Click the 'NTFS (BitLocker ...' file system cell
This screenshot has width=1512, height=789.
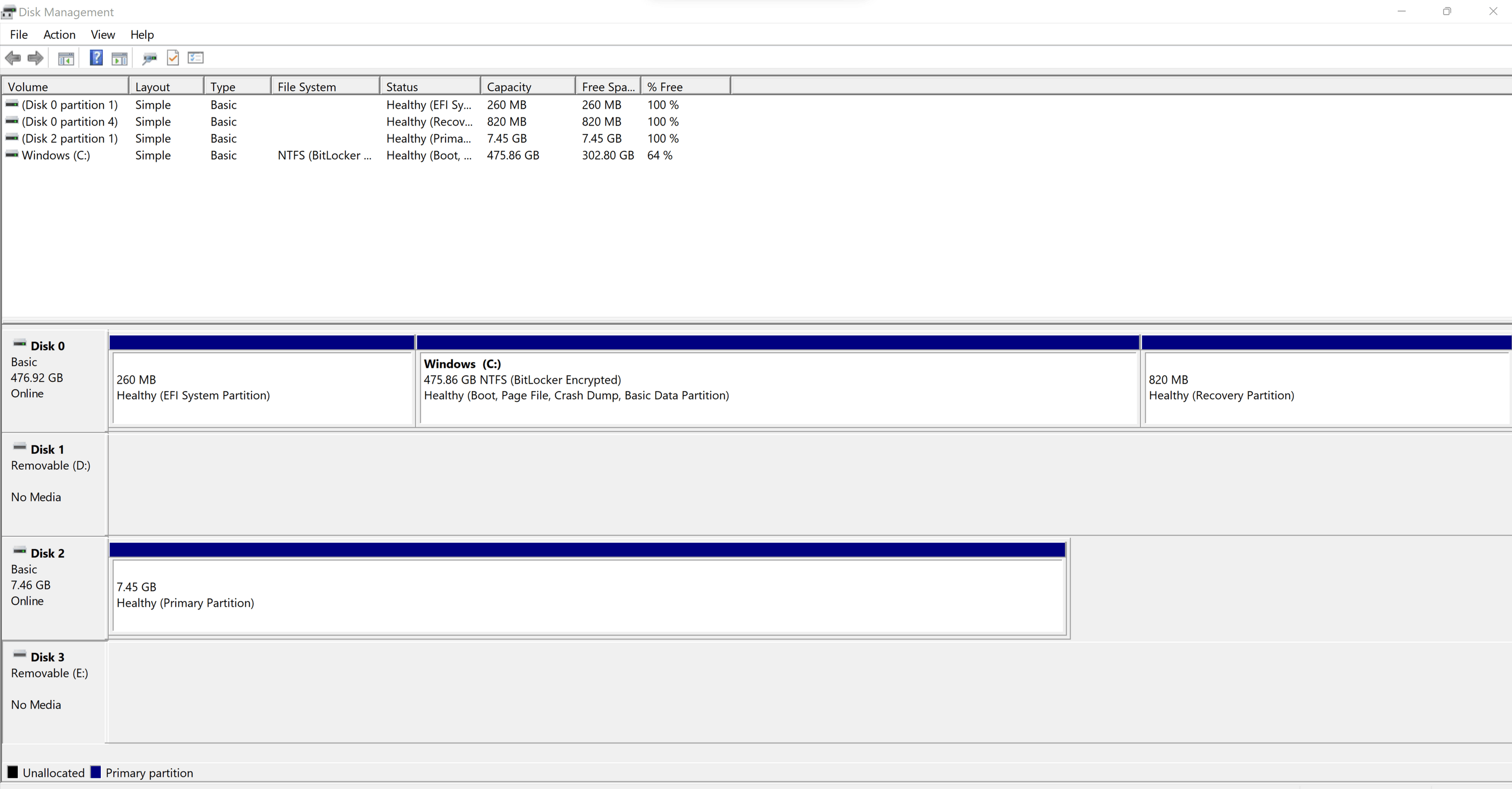[325, 155]
